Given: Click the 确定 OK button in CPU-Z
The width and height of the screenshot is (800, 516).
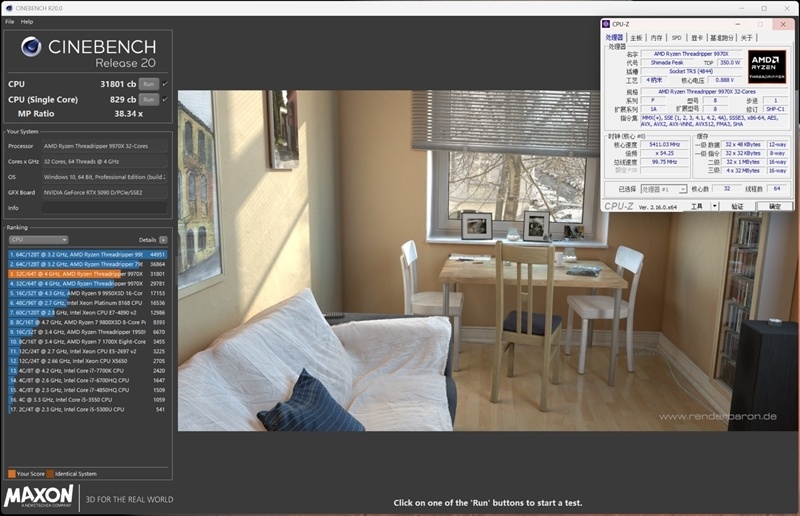Looking at the screenshot, I should (775, 206).
